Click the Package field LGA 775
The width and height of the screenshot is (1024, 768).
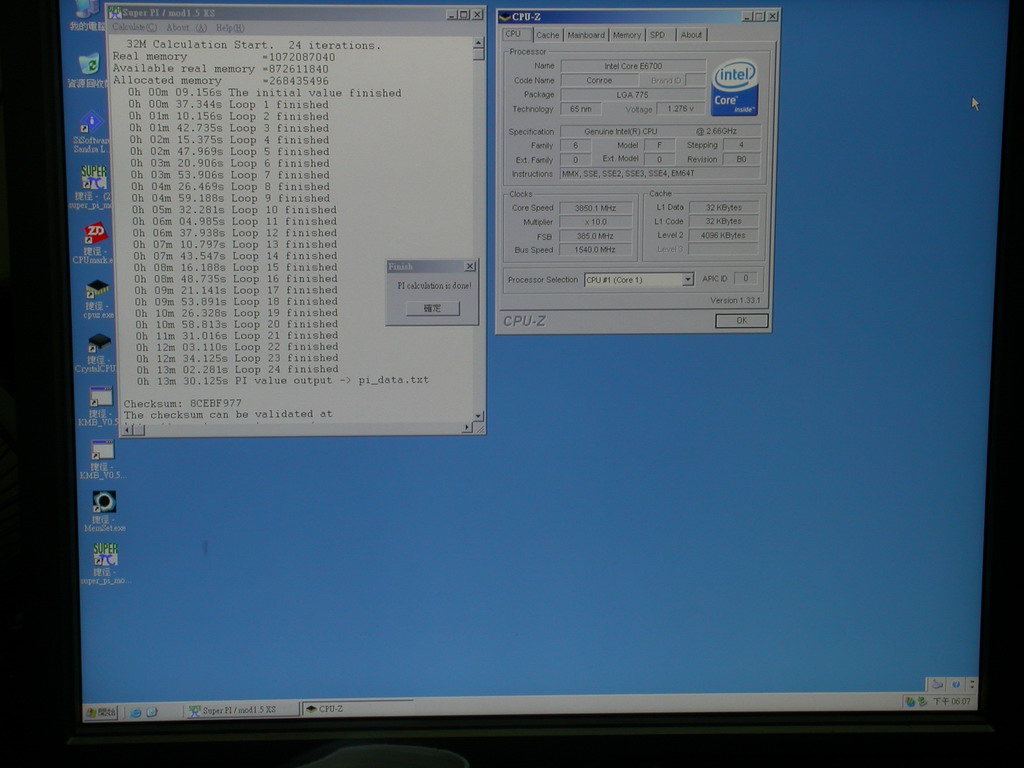(633, 95)
